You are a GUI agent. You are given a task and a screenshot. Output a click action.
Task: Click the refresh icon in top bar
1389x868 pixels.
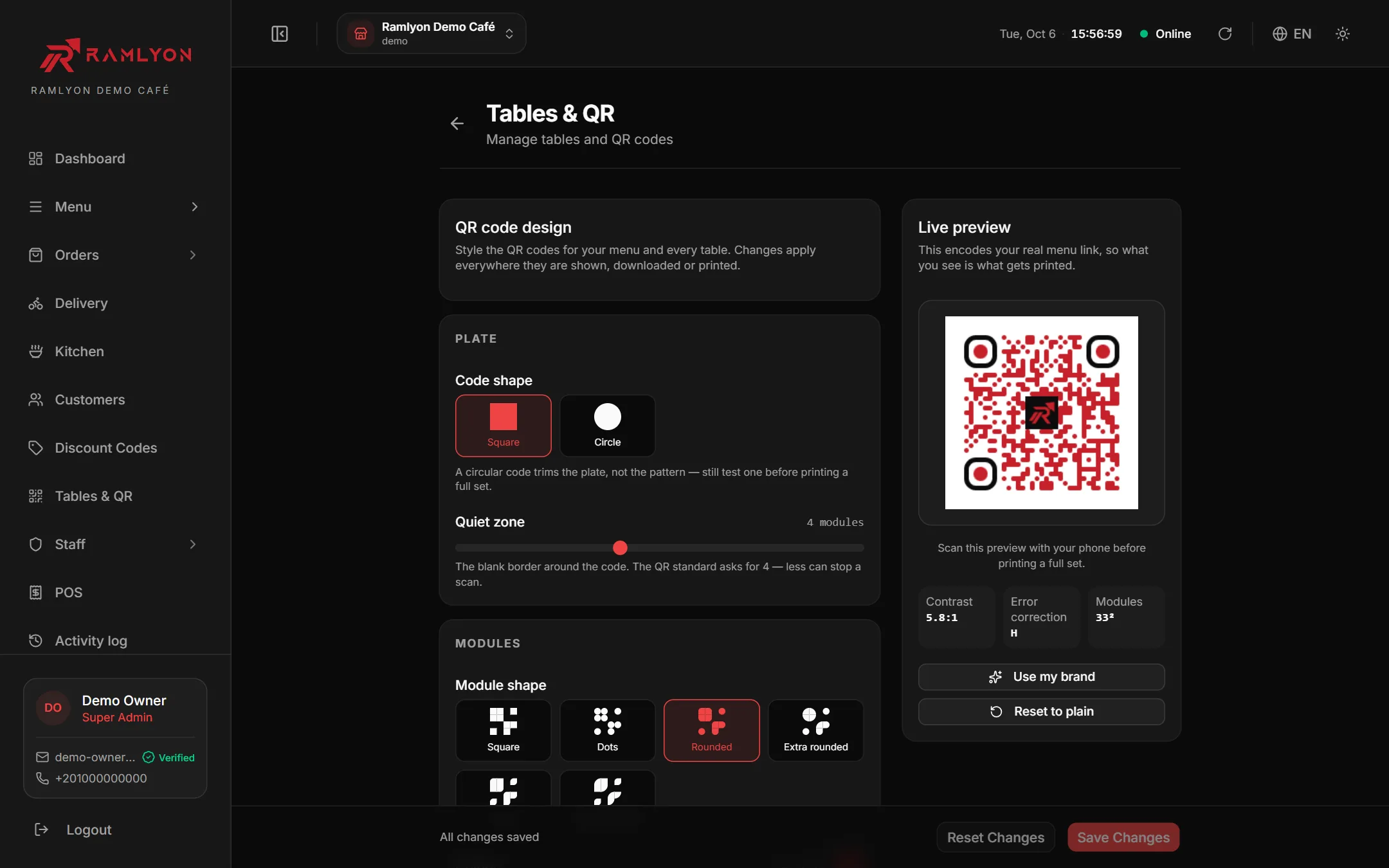[x=1224, y=33]
